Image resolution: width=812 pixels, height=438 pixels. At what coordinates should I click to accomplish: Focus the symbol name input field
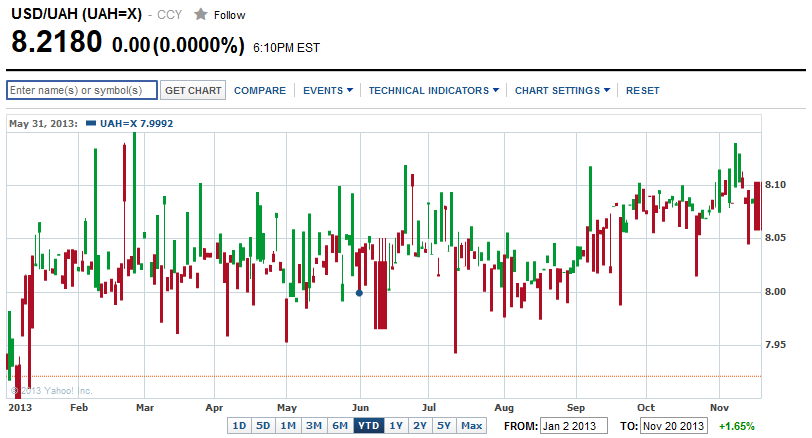tap(82, 90)
